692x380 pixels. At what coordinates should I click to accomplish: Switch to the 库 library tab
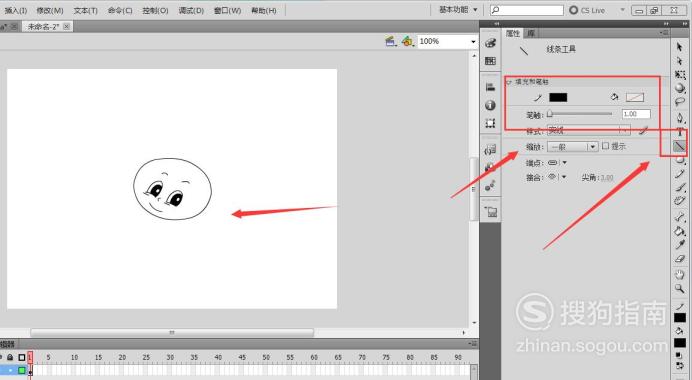pos(531,33)
